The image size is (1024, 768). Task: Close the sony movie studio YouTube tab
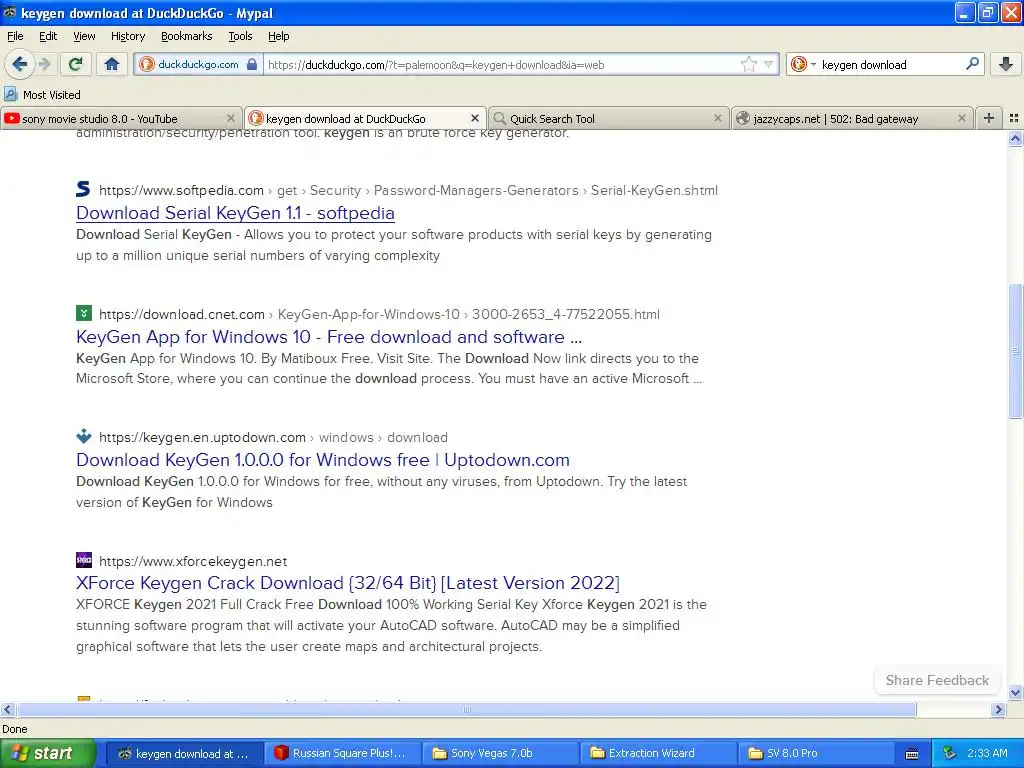[231, 118]
